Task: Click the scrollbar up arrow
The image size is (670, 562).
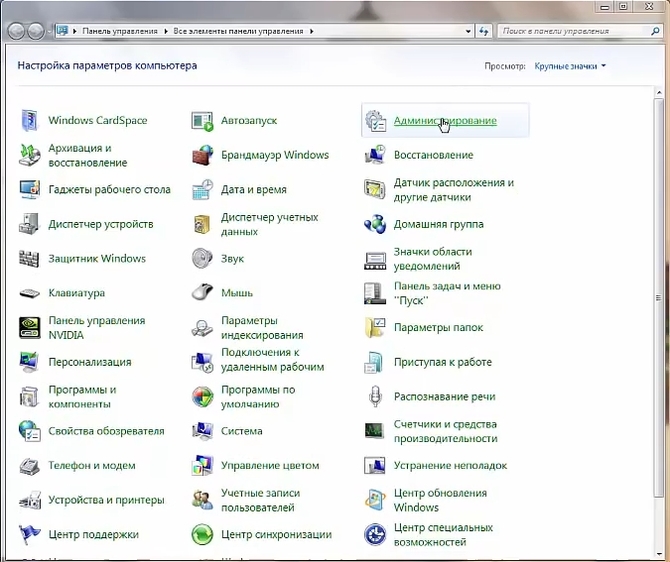Action: (658, 92)
